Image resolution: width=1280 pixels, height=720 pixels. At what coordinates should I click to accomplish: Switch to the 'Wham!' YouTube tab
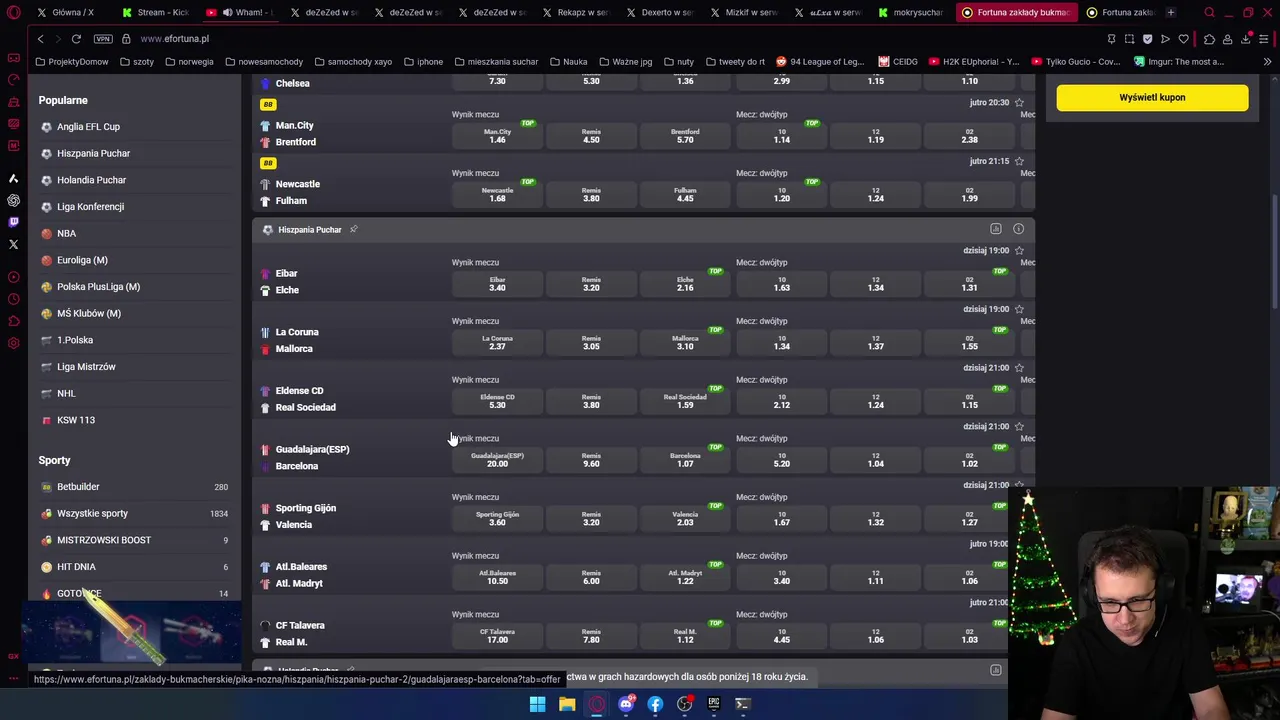(240, 13)
